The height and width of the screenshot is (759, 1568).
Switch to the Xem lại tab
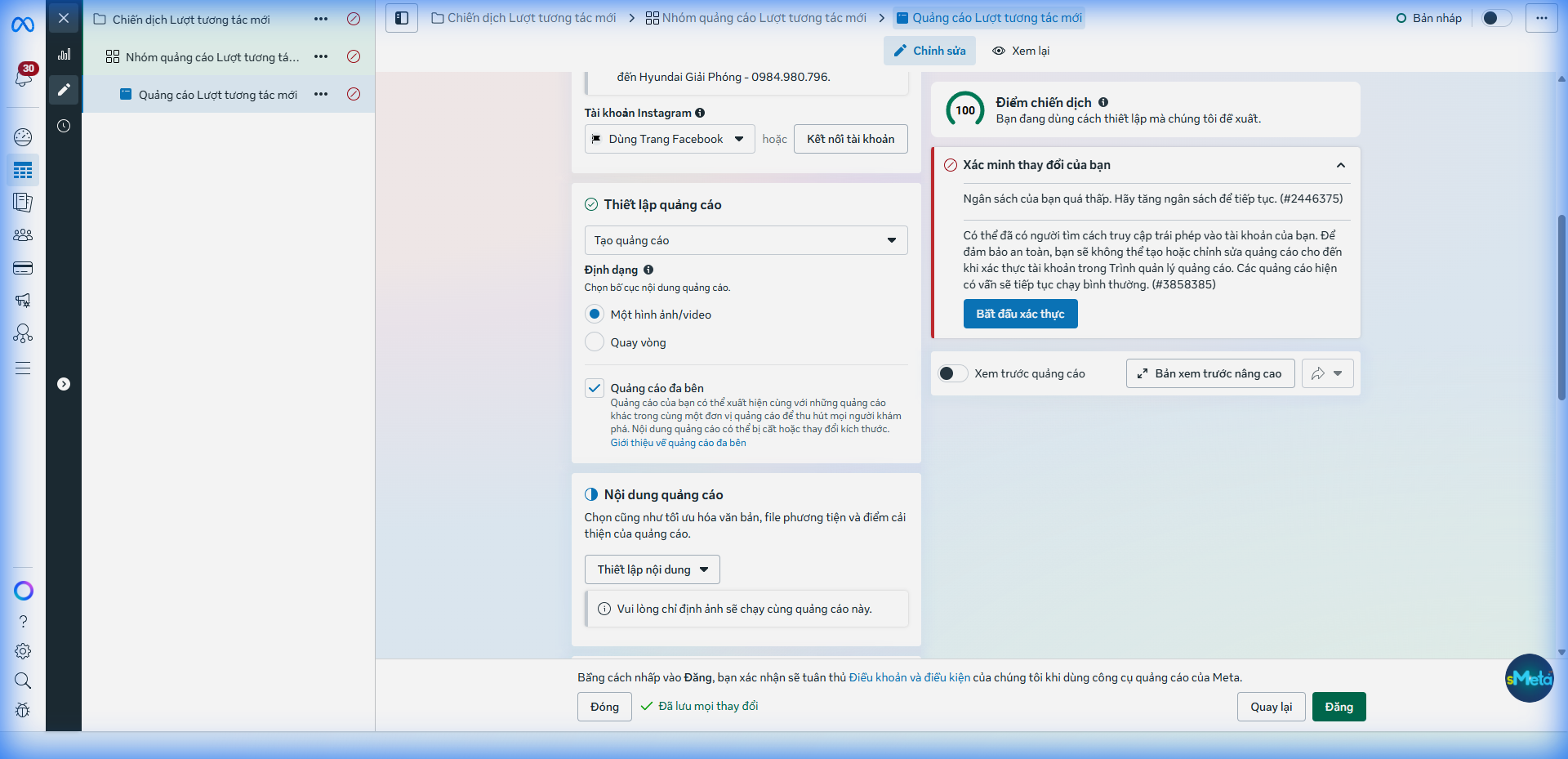coord(1021,51)
